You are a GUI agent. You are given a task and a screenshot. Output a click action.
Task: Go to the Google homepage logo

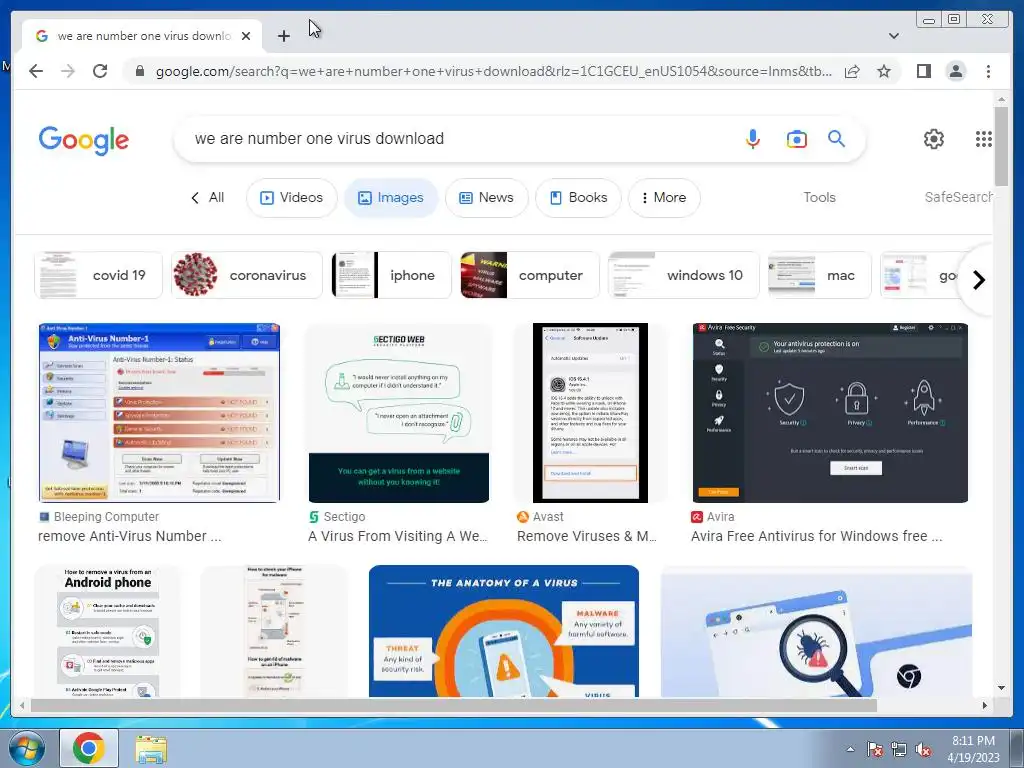[x=84, y=140]
